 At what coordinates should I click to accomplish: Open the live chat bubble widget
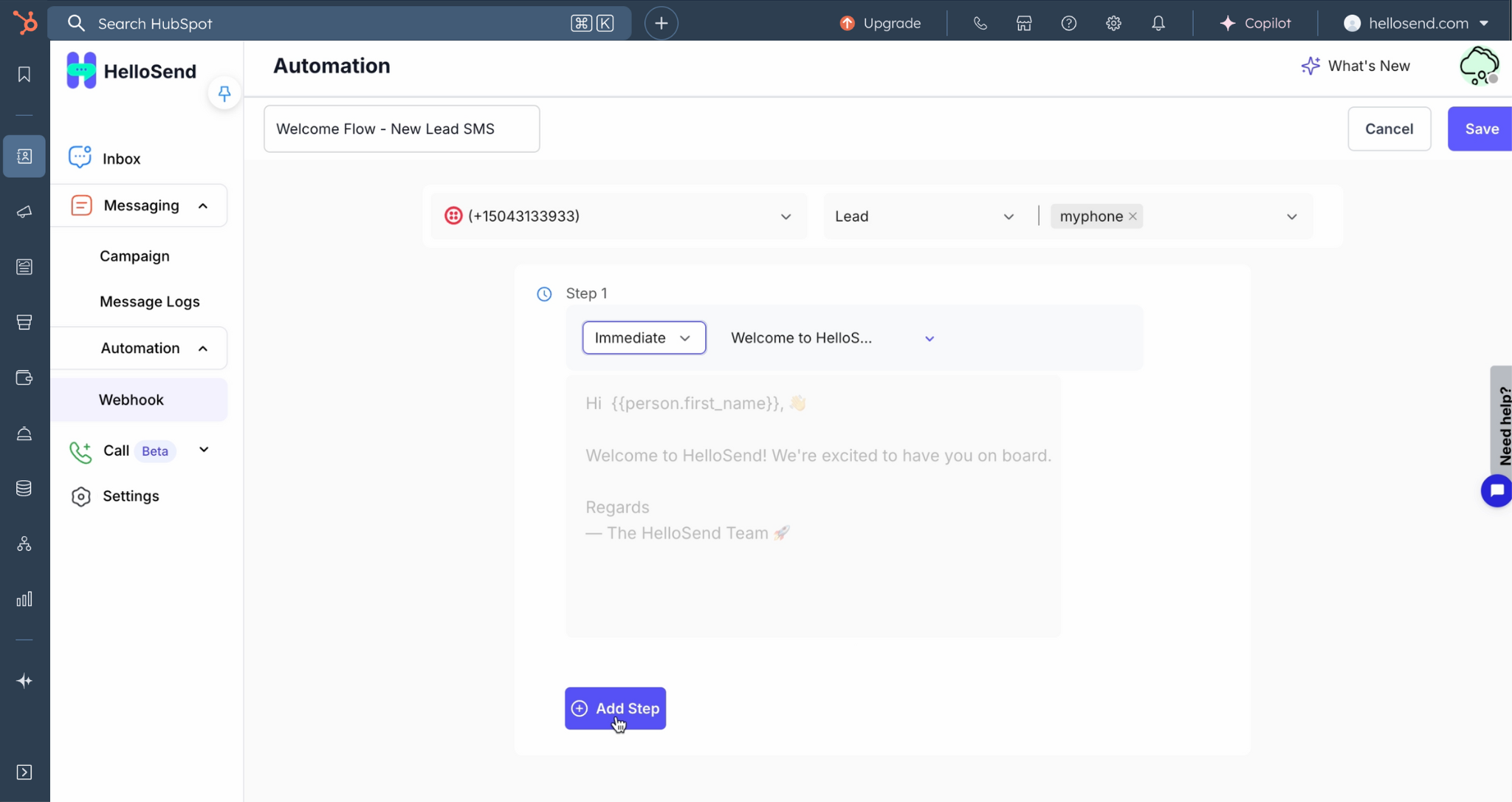tap(1496, 490)
